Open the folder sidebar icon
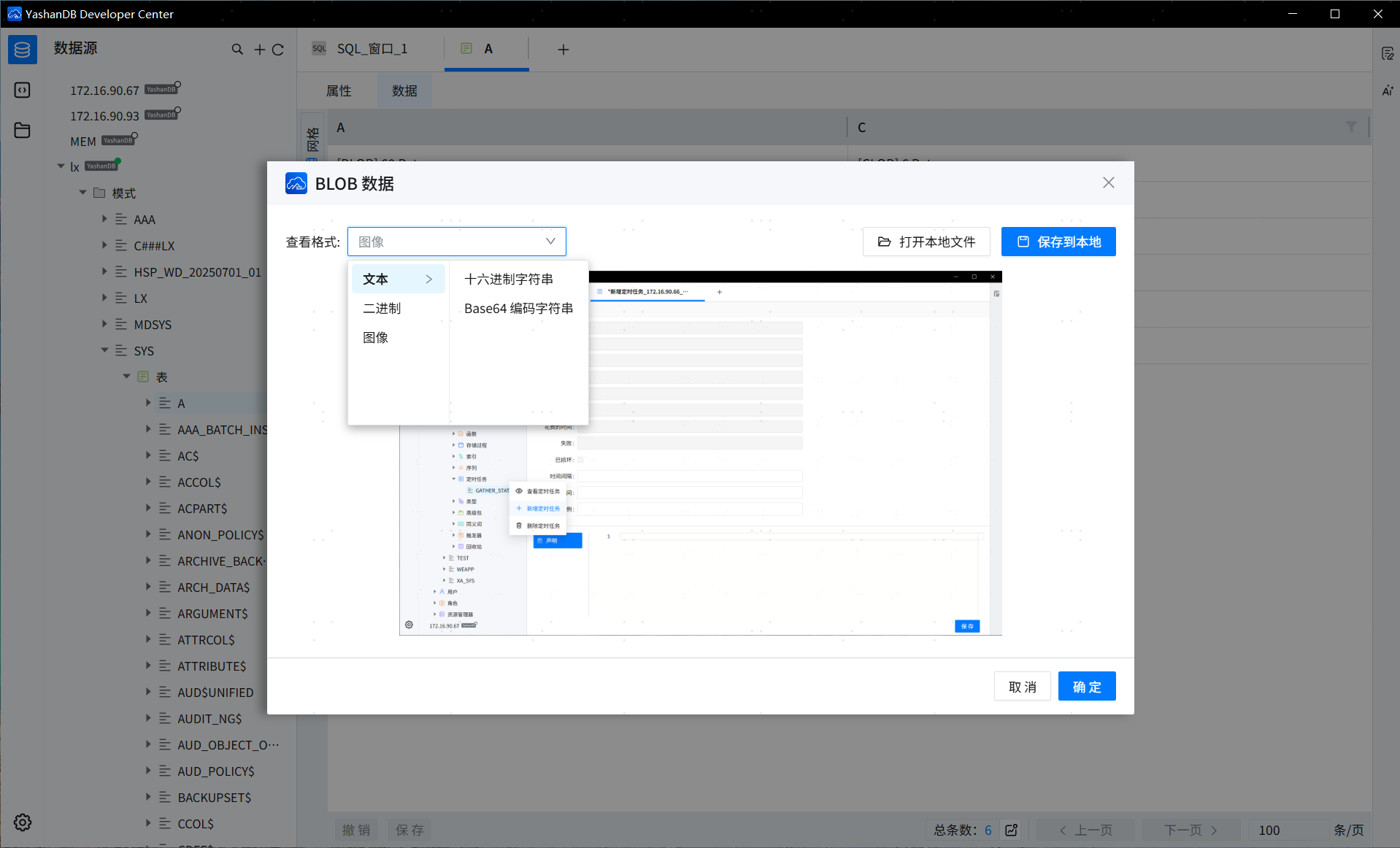The image size is (1400, 848). coord(22,130)
